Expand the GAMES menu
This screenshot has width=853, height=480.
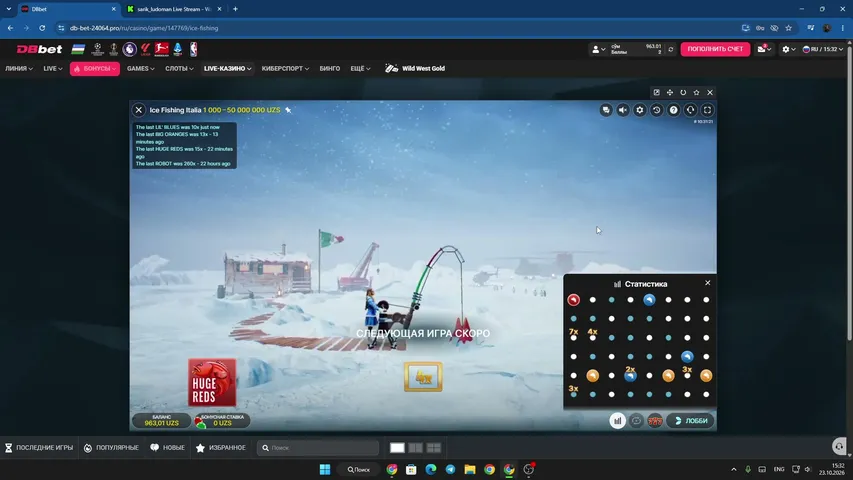[x=140, y=69]
